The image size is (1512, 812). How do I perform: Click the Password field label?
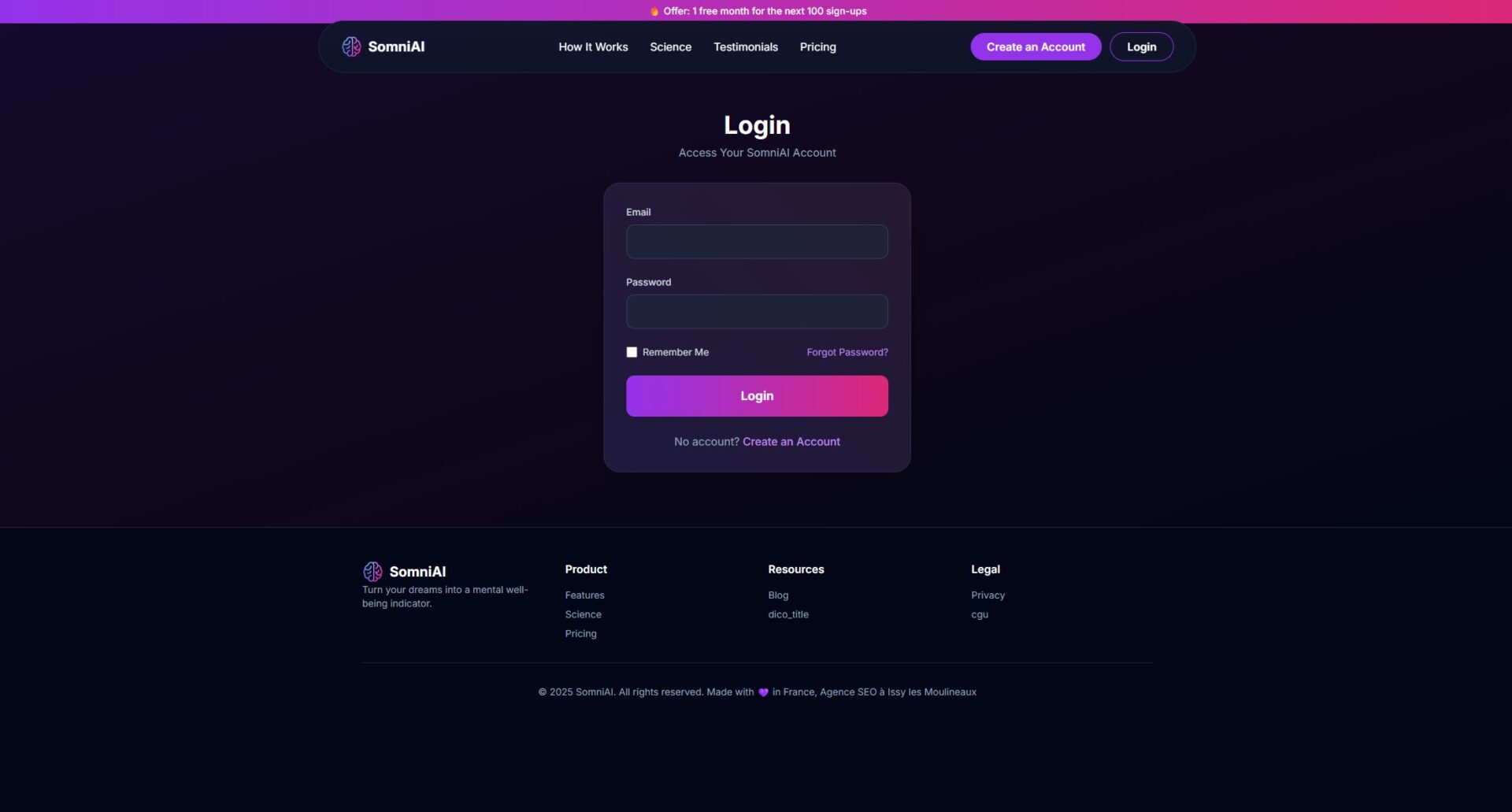tap(648, 283)
